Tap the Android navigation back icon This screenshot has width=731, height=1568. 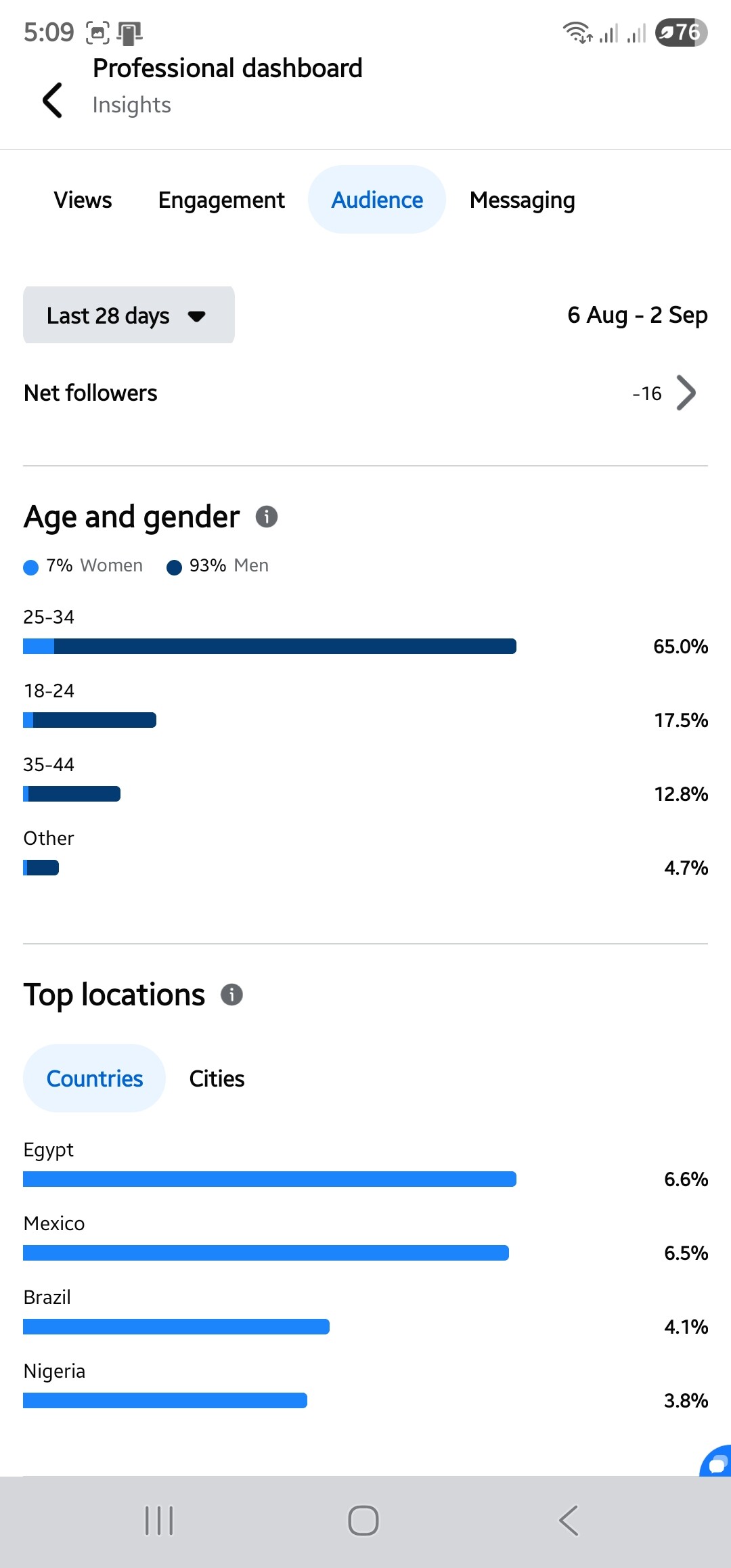click(569, 1521)
